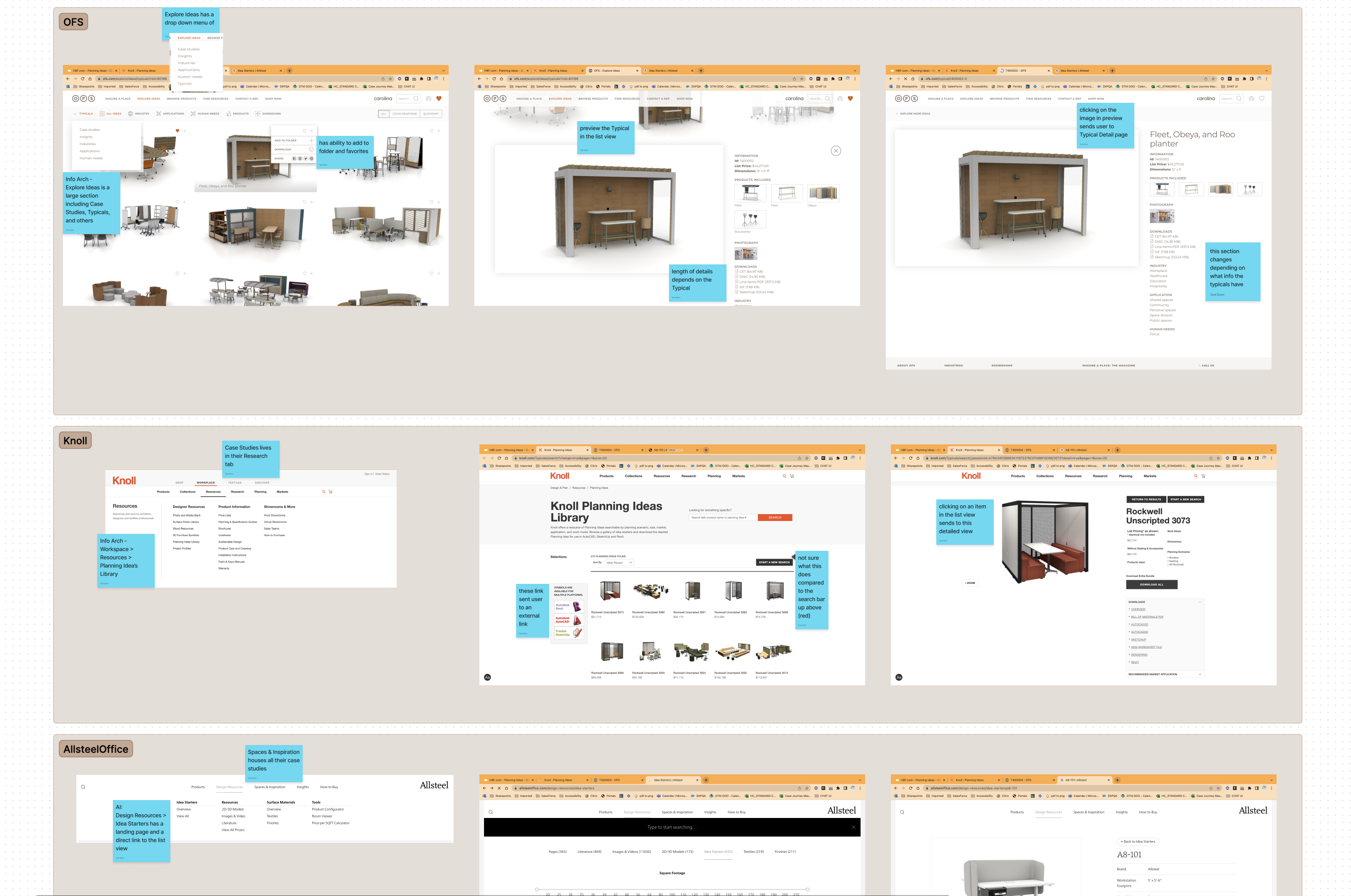Open Resources in the Knoll mega menu screenshot
Viewport: 1351px width, 896px height.
point(213,492)
